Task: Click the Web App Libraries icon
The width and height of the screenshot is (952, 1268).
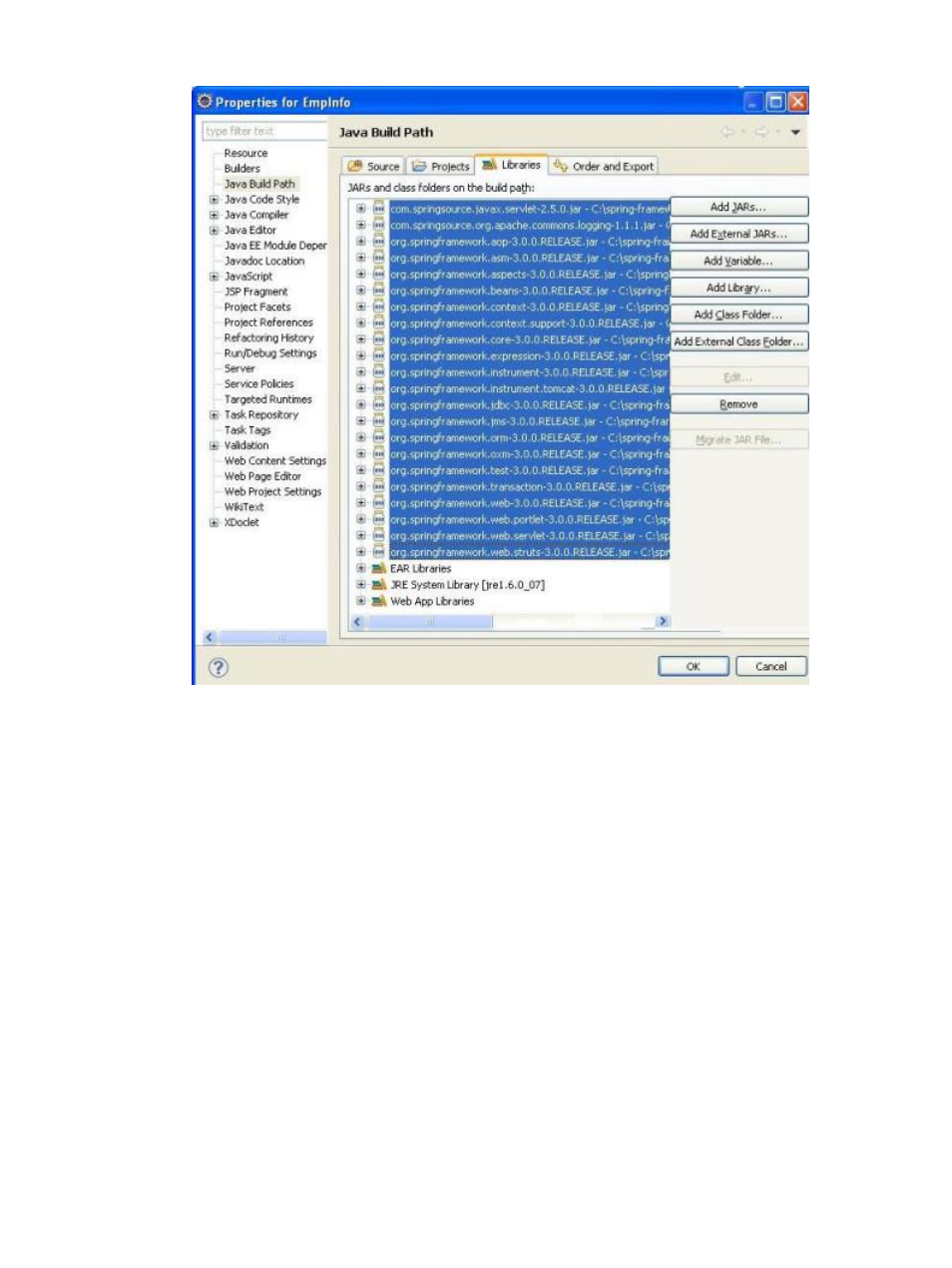Action: pyautogui.click(x=378, y=601)
